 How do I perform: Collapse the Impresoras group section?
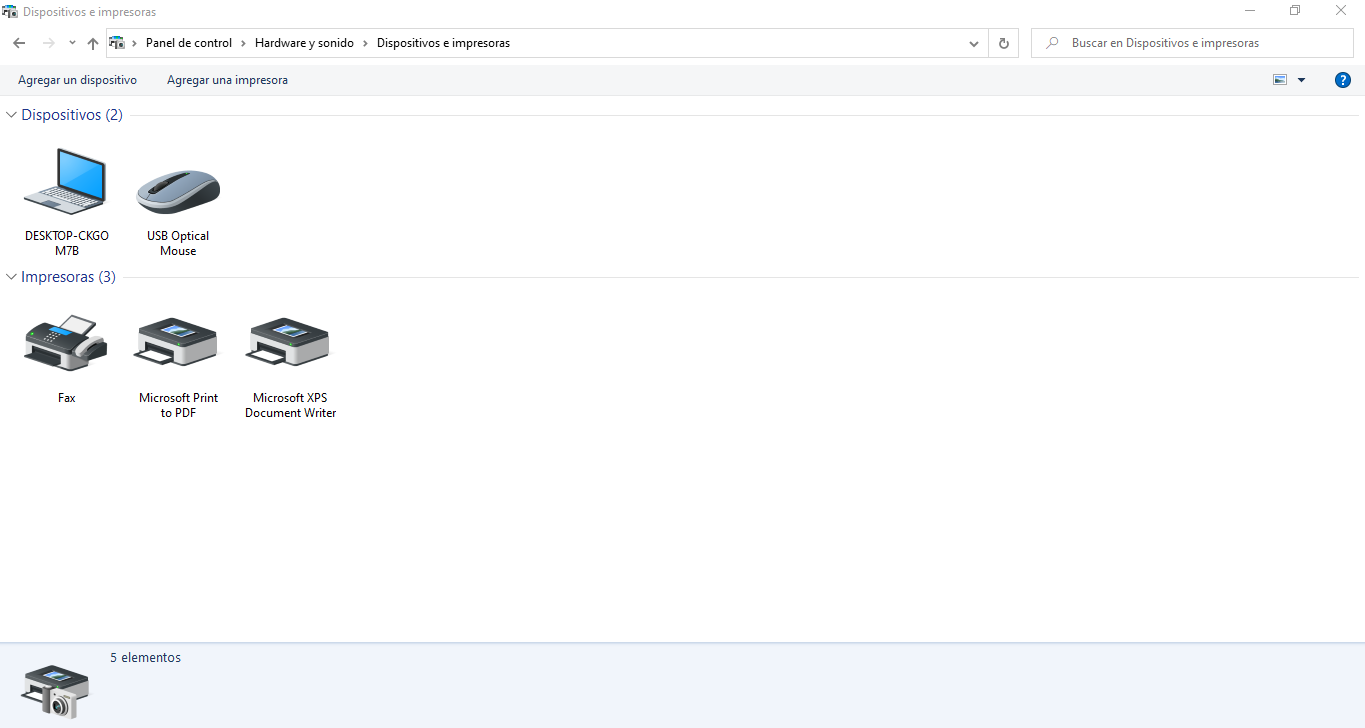click(12, 277)
